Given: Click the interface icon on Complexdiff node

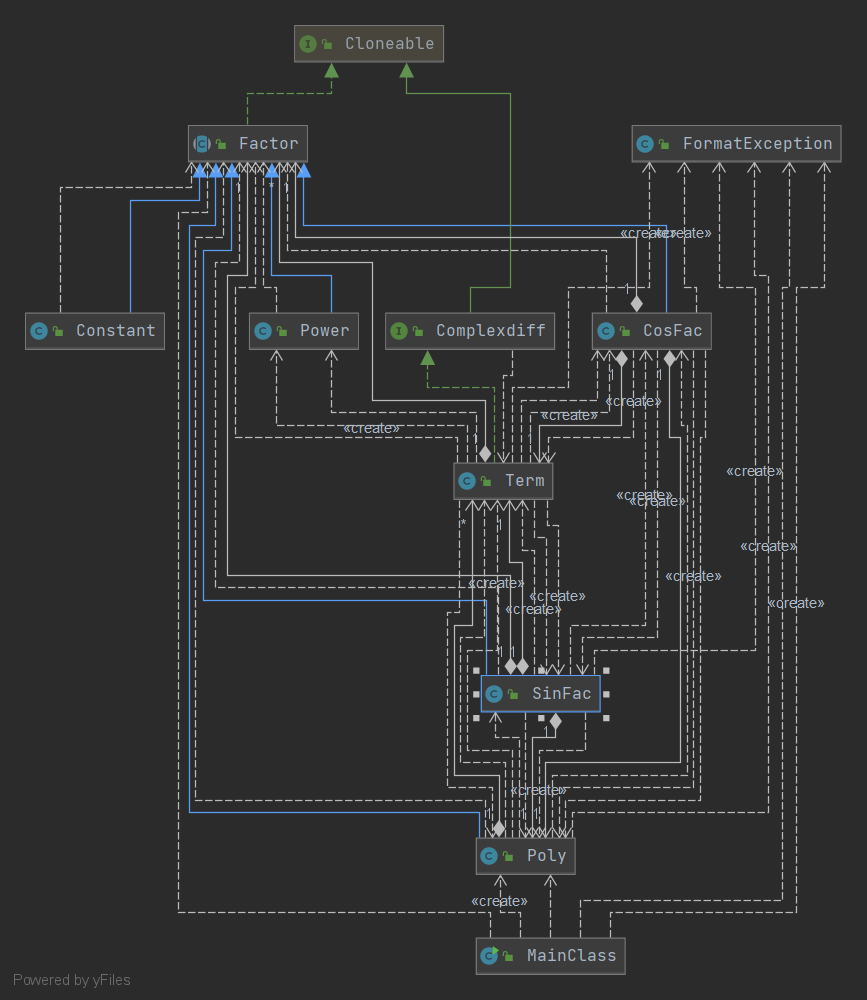Looking at the screenshot, I should [x=399, y=331].
